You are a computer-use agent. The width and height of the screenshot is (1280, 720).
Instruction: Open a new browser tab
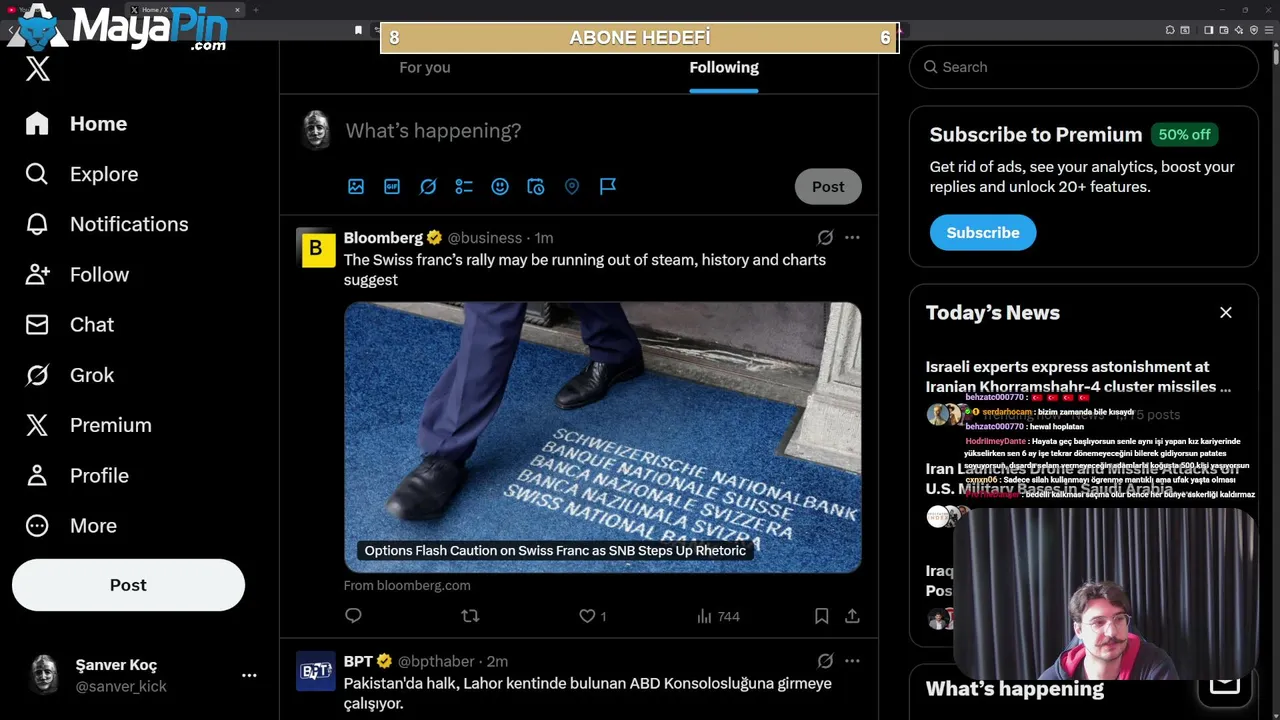[x=256, y=10]
